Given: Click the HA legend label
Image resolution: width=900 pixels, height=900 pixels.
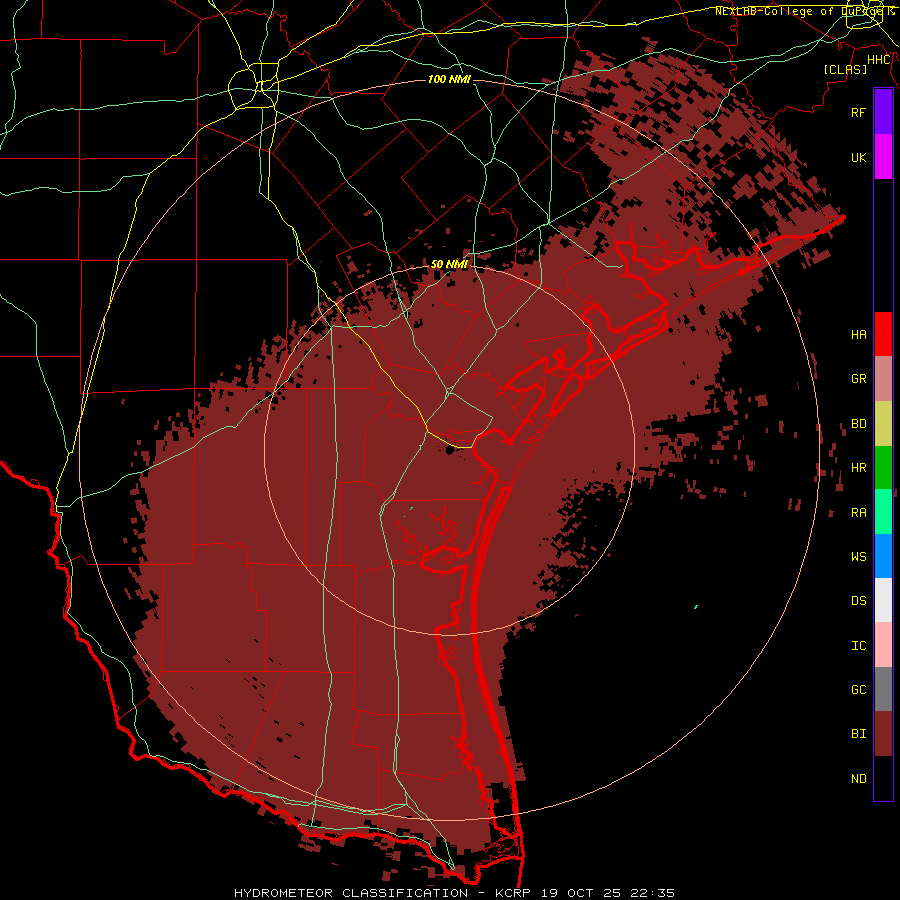Looking at the screenshot, I should [859, 334].
